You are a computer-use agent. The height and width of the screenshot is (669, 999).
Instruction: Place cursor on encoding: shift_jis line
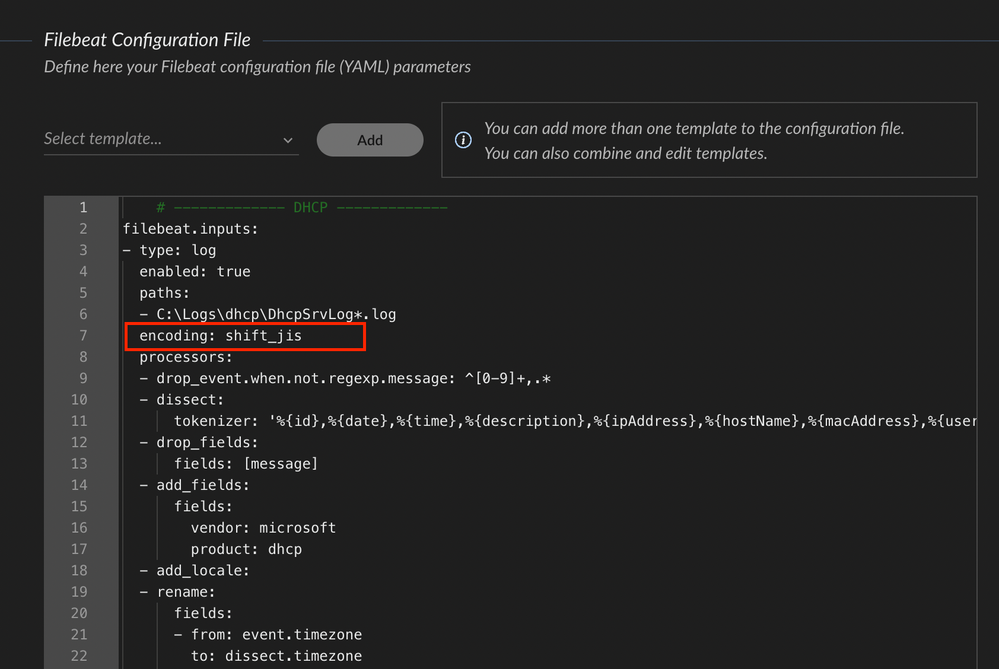point(220,336)
